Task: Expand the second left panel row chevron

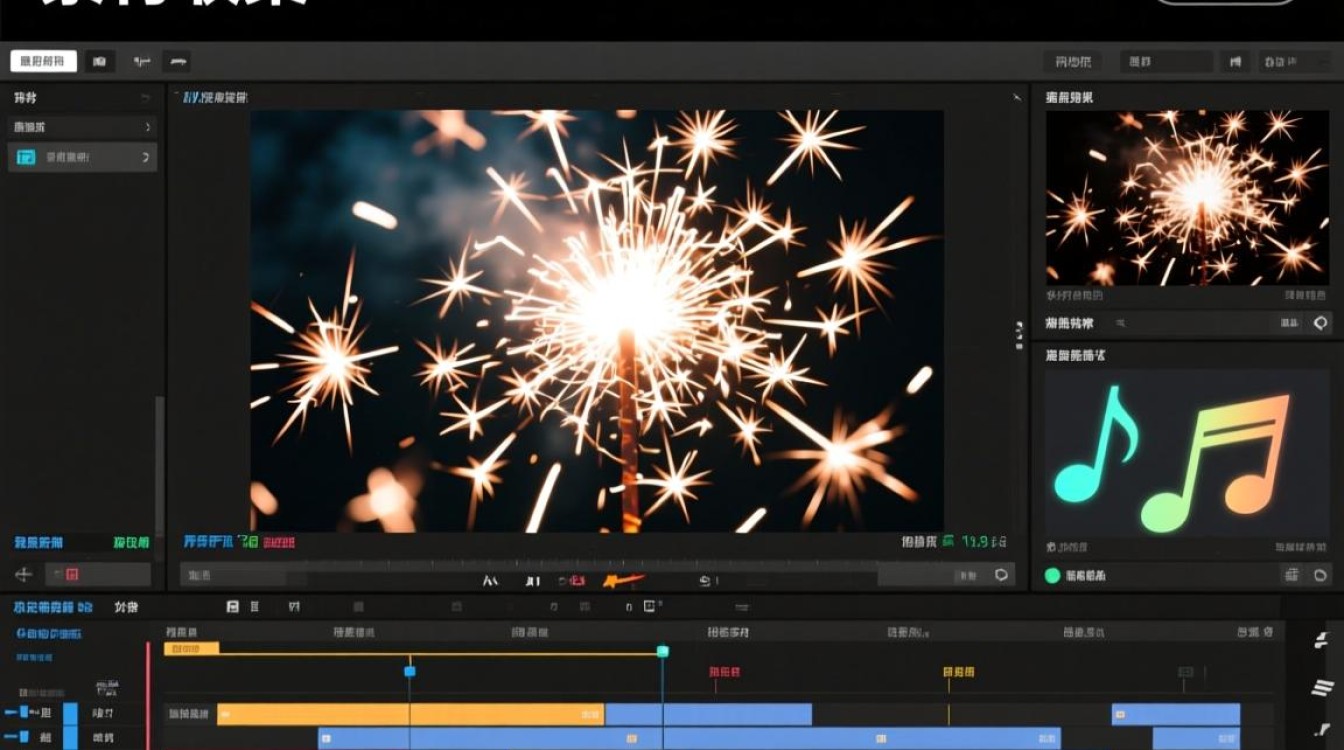Action: [148, 127]
